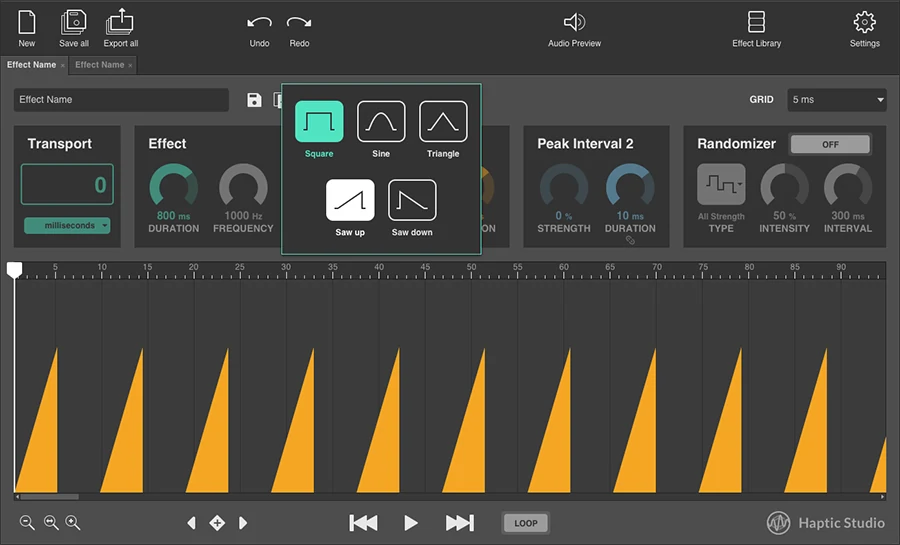Image resolution: width=900 pixels, height=545 pixels.
Task: Select the Saw up waveform
Action: tap(350, 200)
